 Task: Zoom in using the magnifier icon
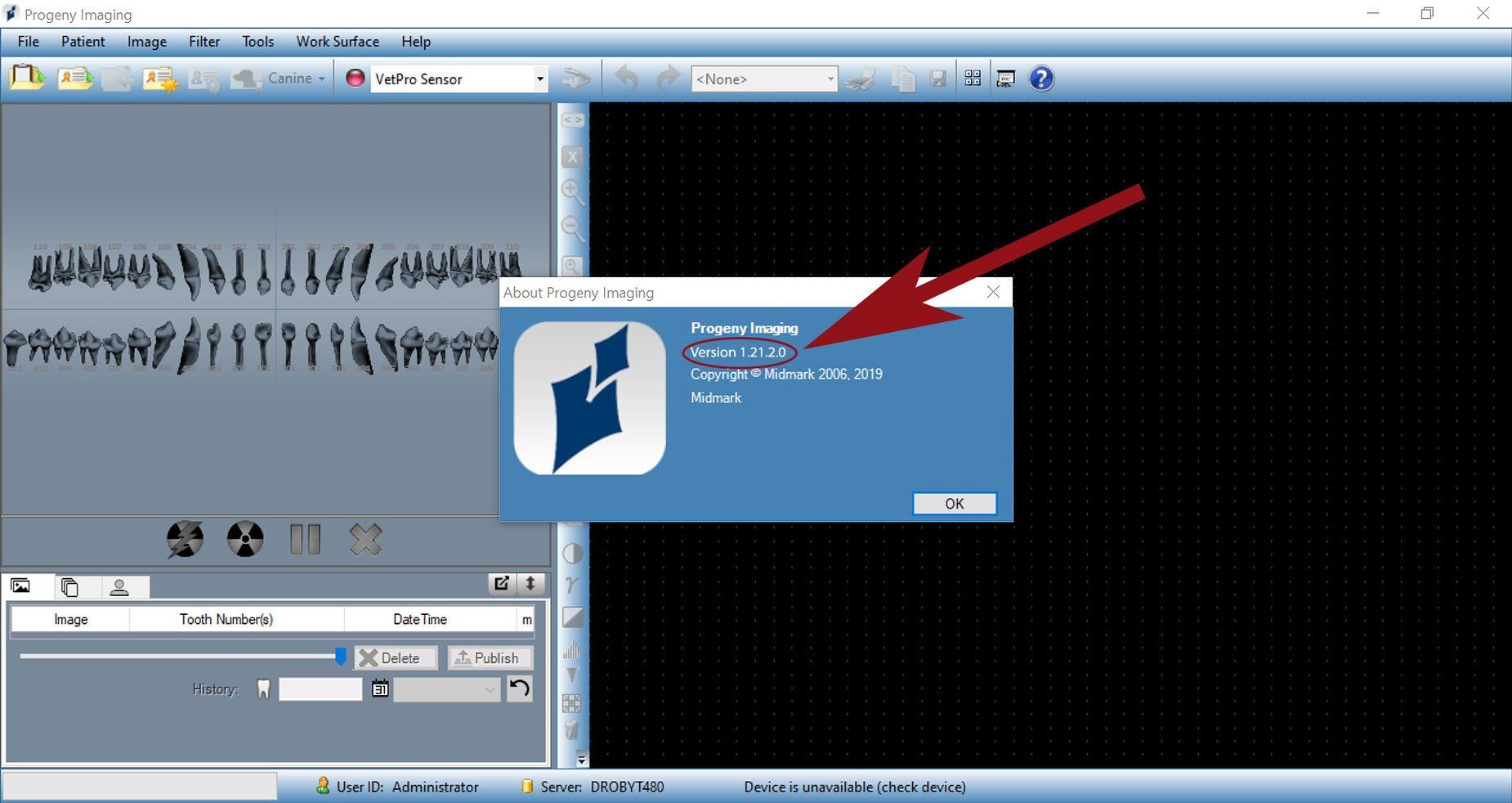572,191
